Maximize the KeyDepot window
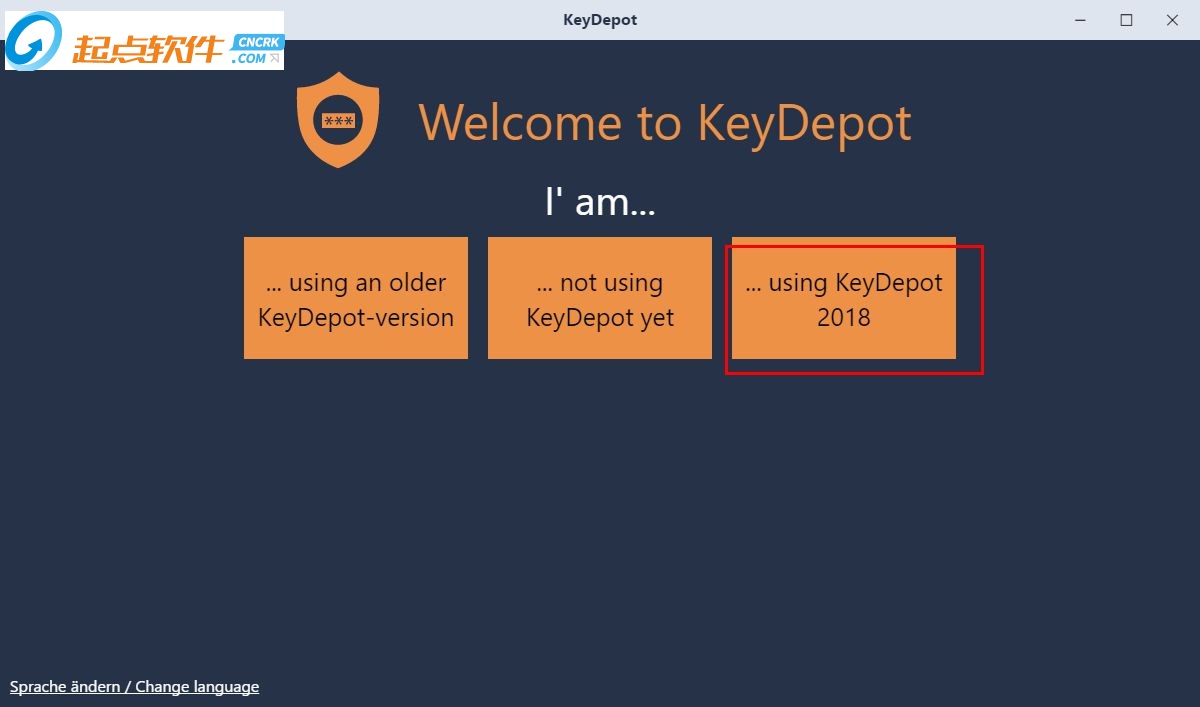Image resolution: width=1200 pixels, height=707 pixels. (1126, 20)
